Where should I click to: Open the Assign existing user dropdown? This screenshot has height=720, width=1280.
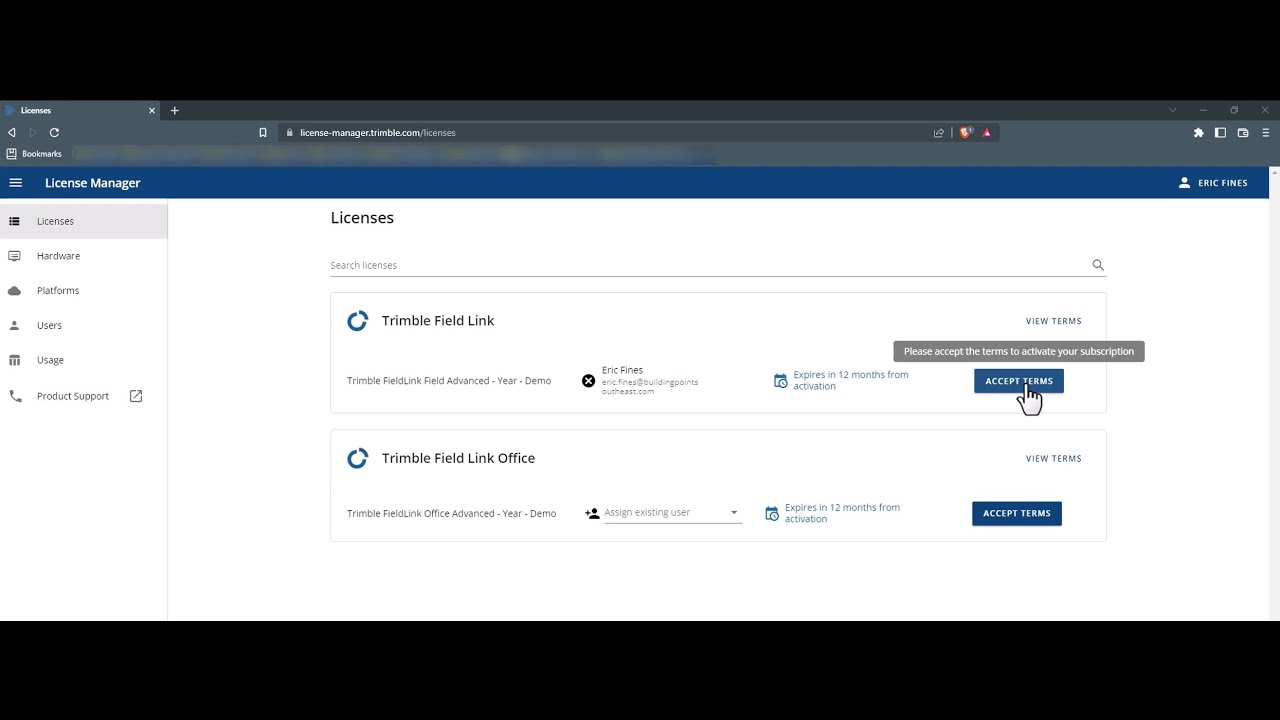(x=672, y=513)
